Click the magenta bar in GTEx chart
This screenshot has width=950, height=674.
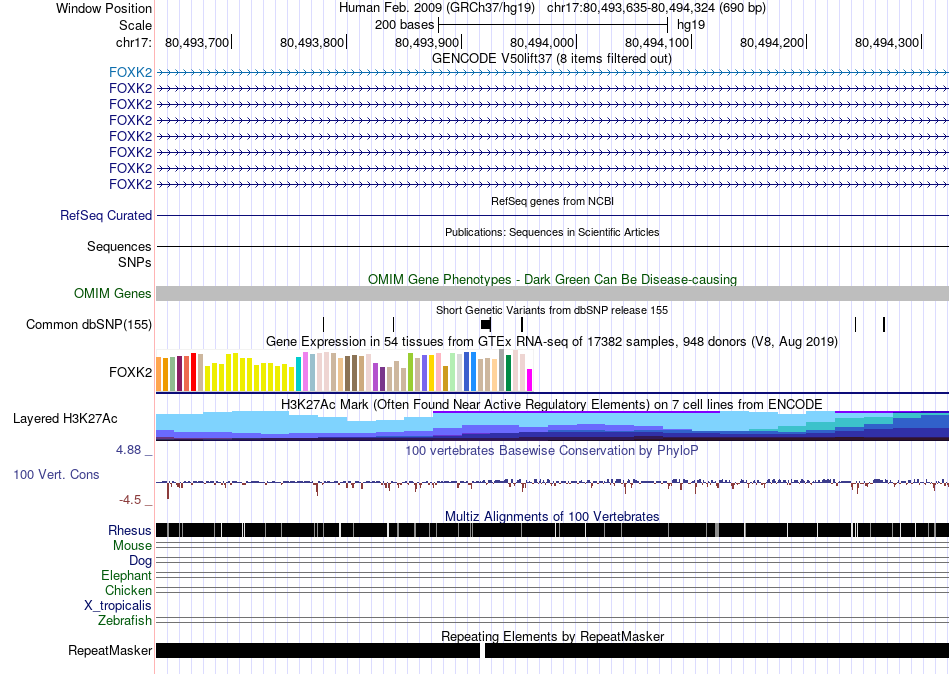click(x=530, y=380)
